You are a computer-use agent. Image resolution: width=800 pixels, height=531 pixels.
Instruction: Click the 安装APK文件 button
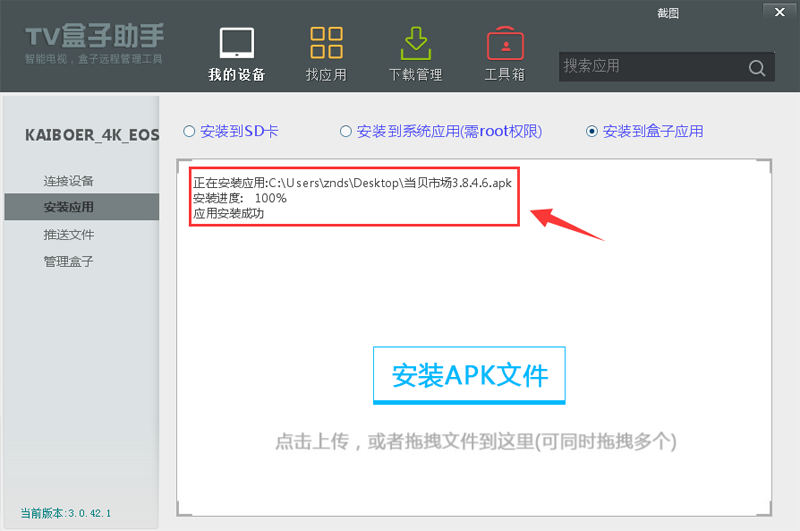click(469, 375)
